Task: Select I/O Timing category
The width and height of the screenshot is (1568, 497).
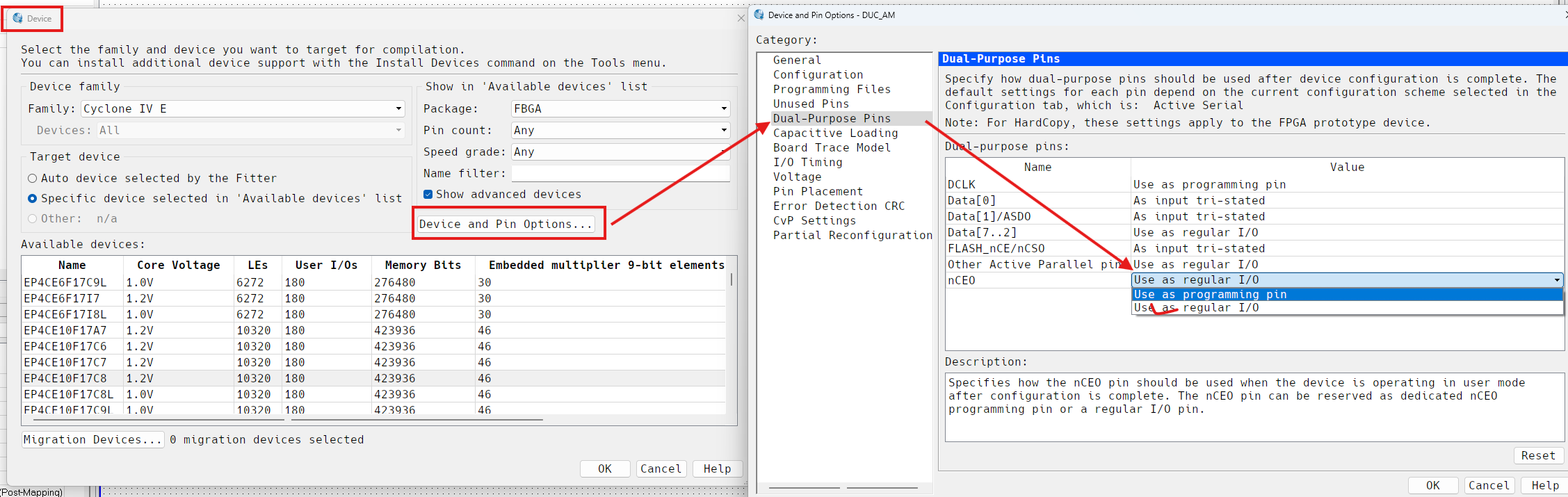Action: (x=807, y=163)
